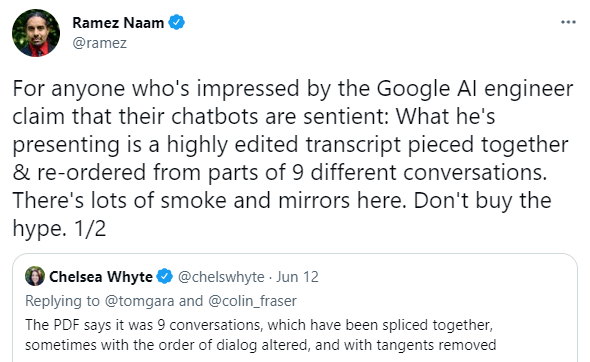The image size is (590, 362).
Task: Click the Jun 12 timestamp
Action: 297,277
